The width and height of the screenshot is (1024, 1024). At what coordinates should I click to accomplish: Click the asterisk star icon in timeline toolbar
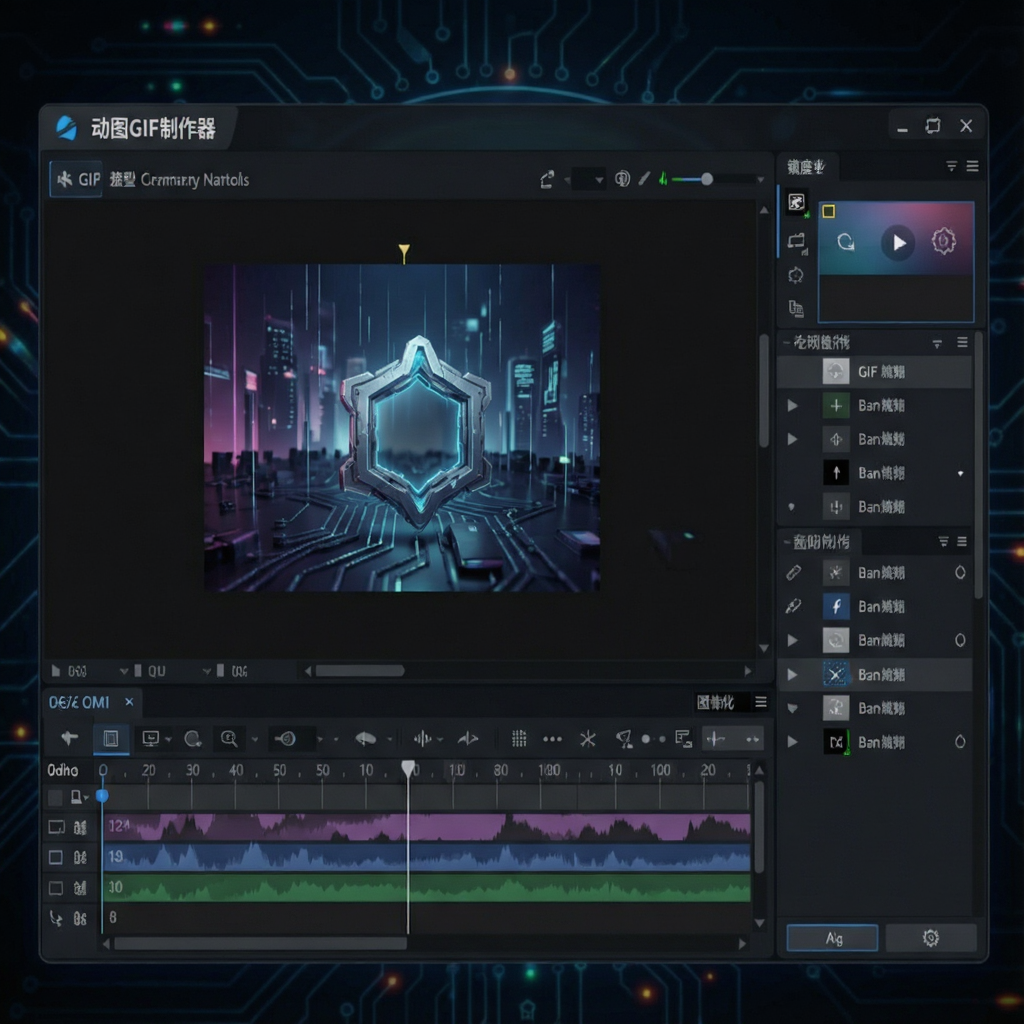point(588,739)
